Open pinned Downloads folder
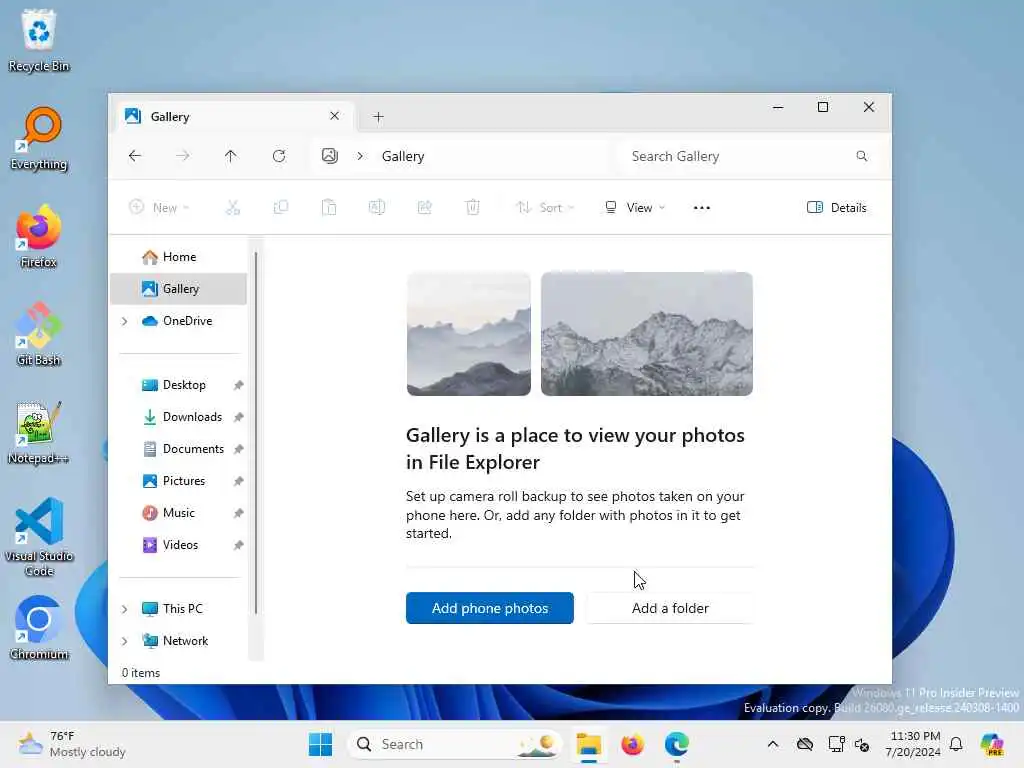Image resolution: width=1024 pixels, height=768 pixels. pos(178,417)
